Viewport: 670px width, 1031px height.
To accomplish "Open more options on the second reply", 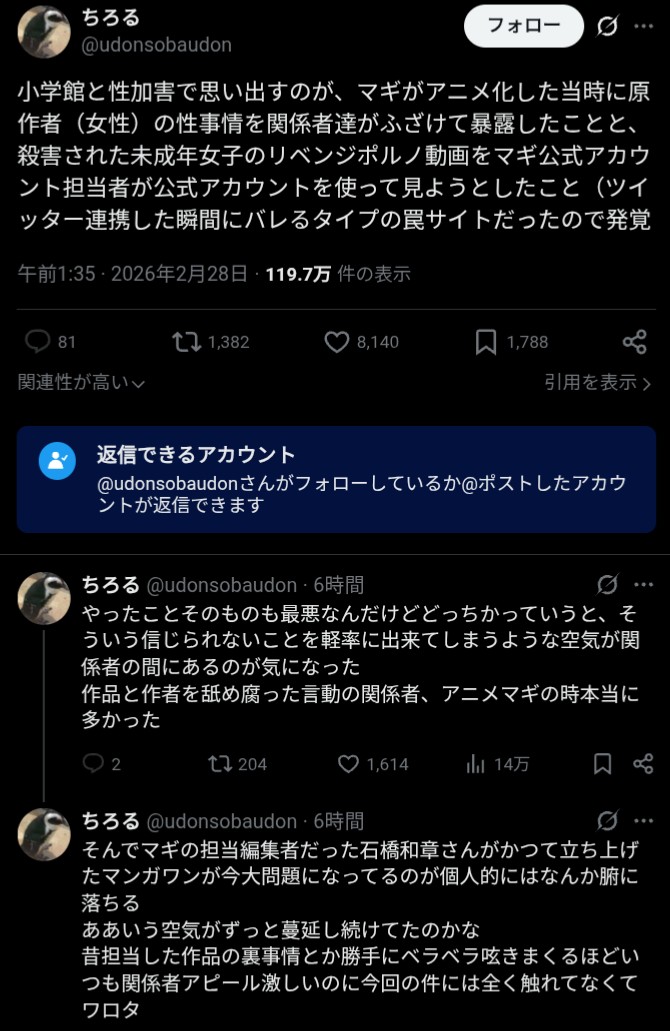I will (x=643, y=821).
